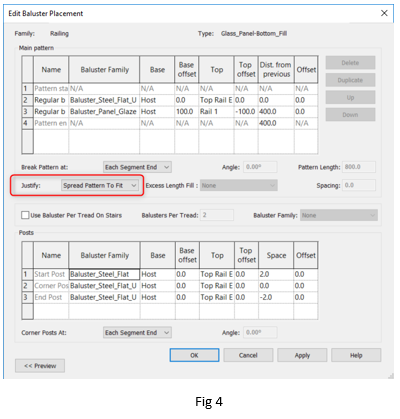The image size is (400, 419).
Task: Click main pattern row 2 Top Rail cell
Action: [x=217, y=100]
